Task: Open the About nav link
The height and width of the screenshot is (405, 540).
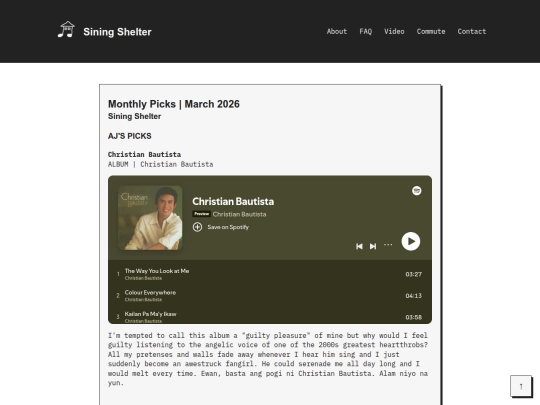Action: 337,31
